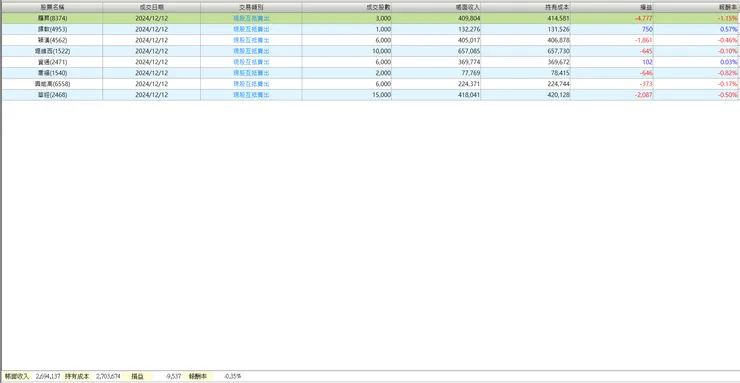Select the stock name cell coded (4953)
Viewport: 740px width, 383px height.
(52, 29)
